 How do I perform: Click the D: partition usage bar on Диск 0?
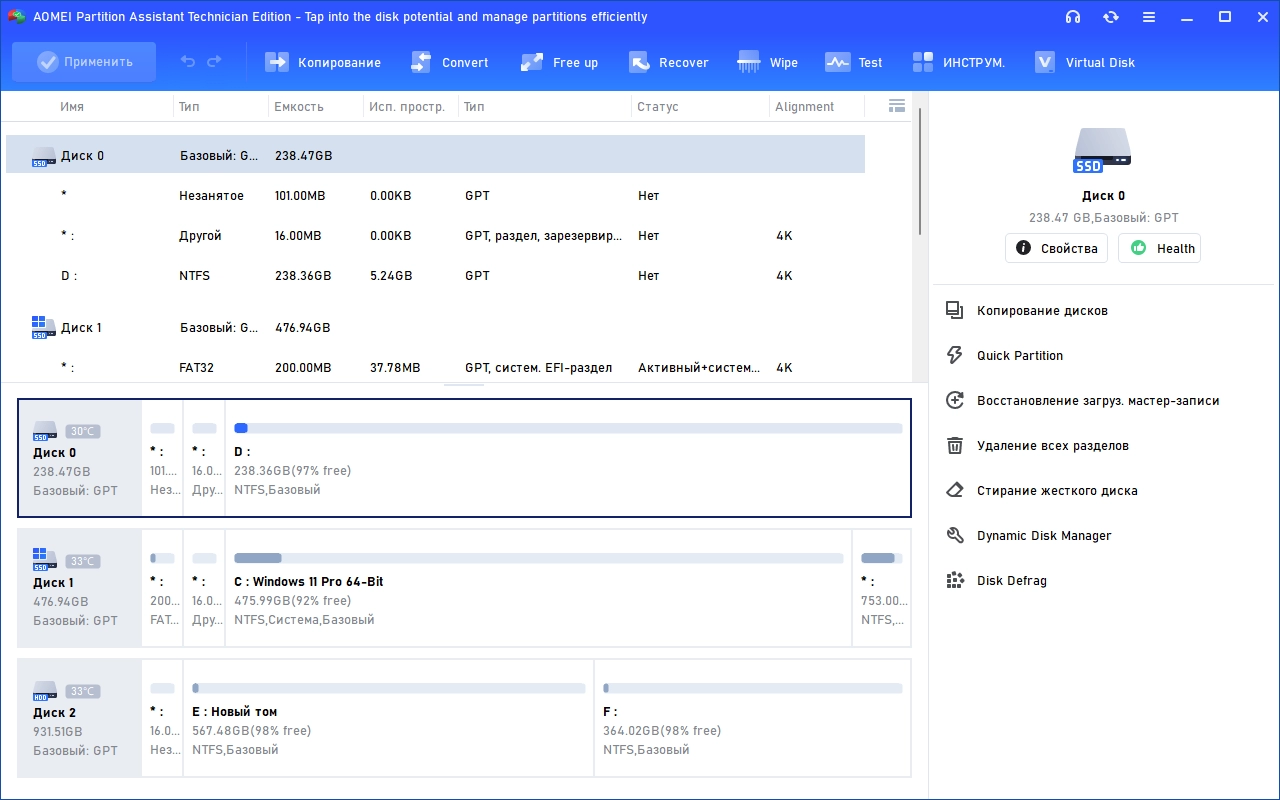pos(567,428)
